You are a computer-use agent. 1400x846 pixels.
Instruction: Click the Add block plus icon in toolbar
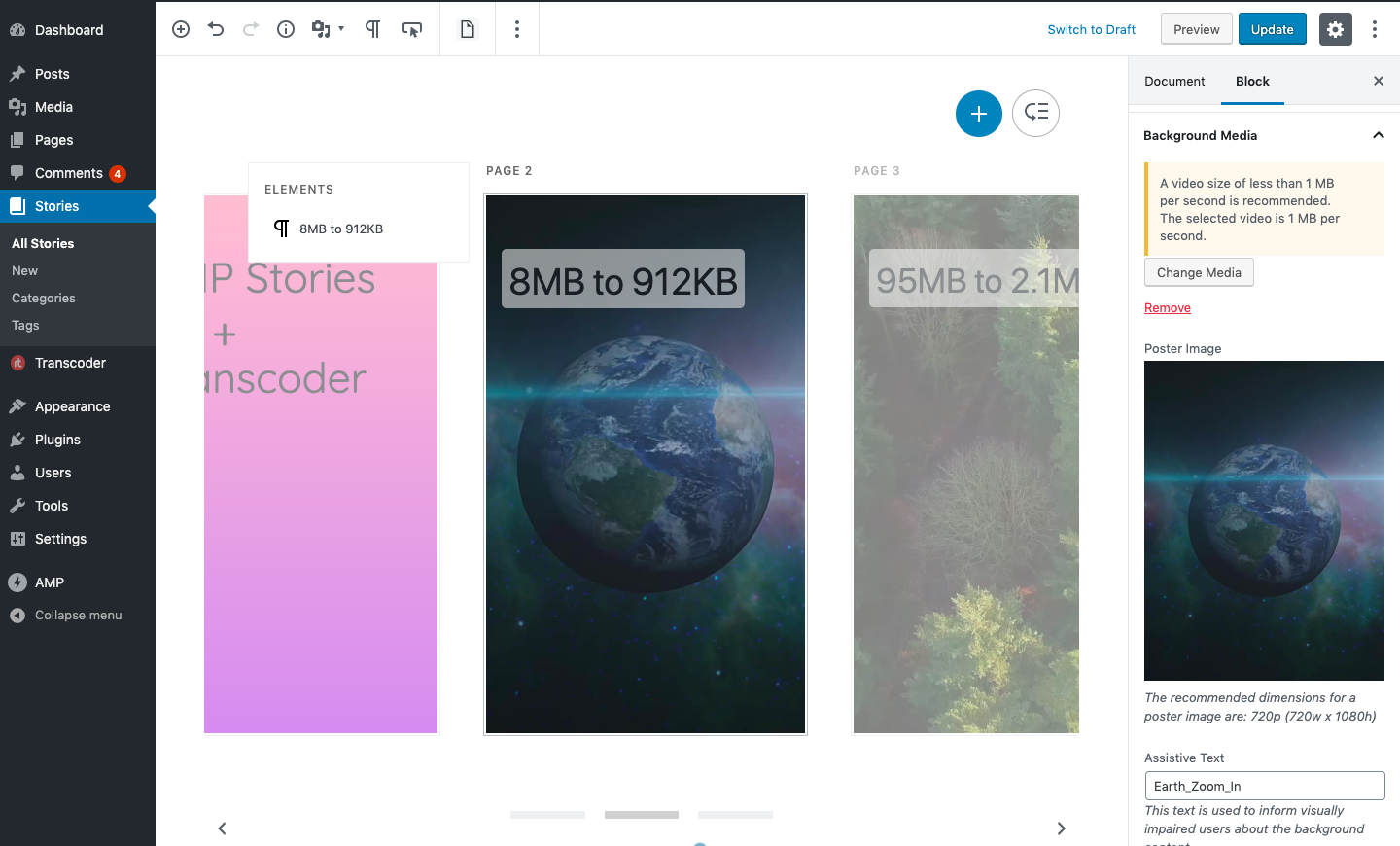coord(181,29)
